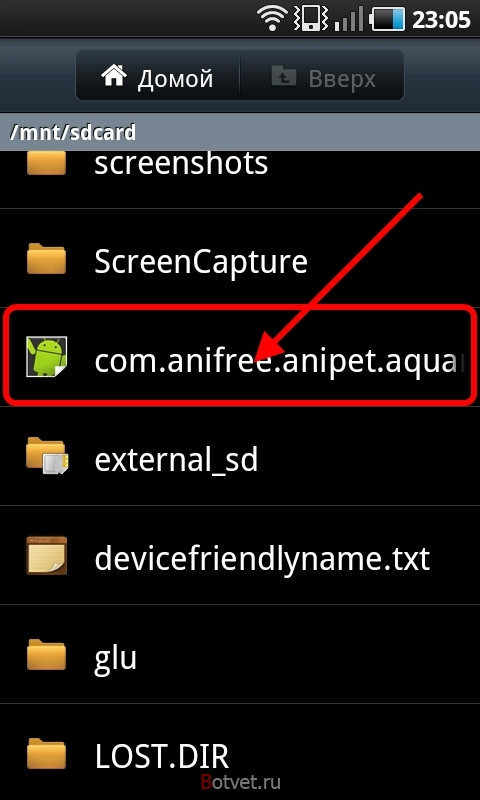This screenshot has height=800, width=480.
Task: Tap the 23:05 clock in status bar
Action: point(441,19)
